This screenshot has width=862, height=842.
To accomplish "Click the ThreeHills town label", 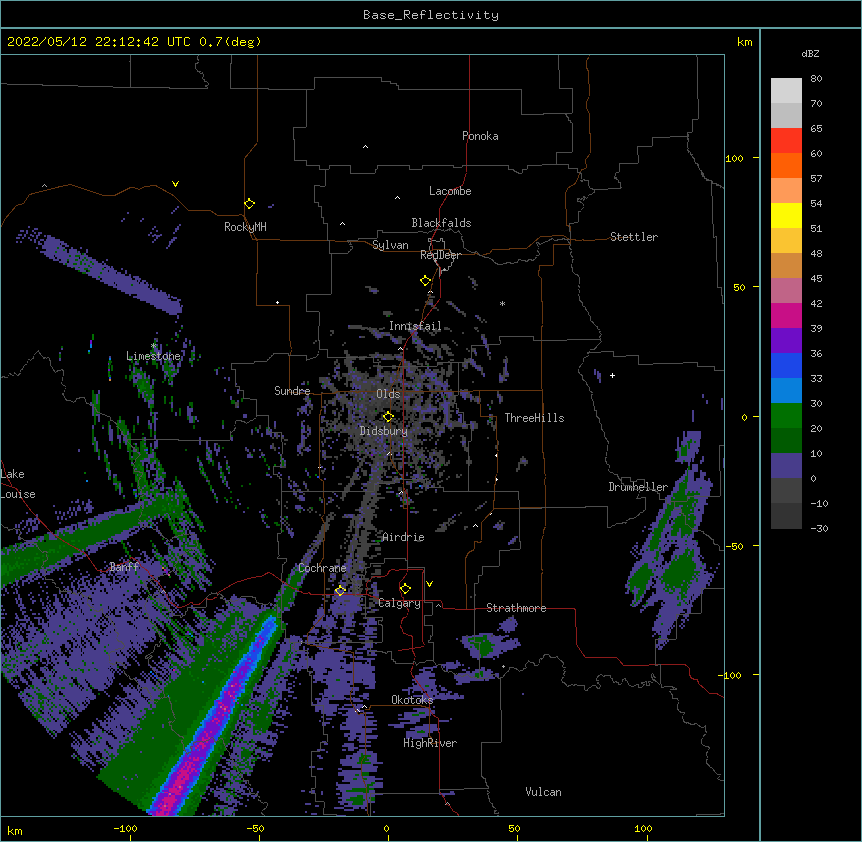I will click(534, 418).
